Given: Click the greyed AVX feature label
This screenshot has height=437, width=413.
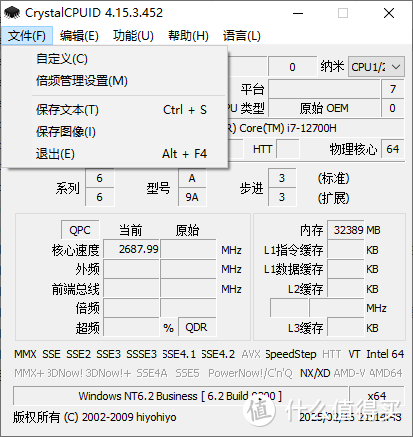Looking at the screenshot, I should click(251, 354).
